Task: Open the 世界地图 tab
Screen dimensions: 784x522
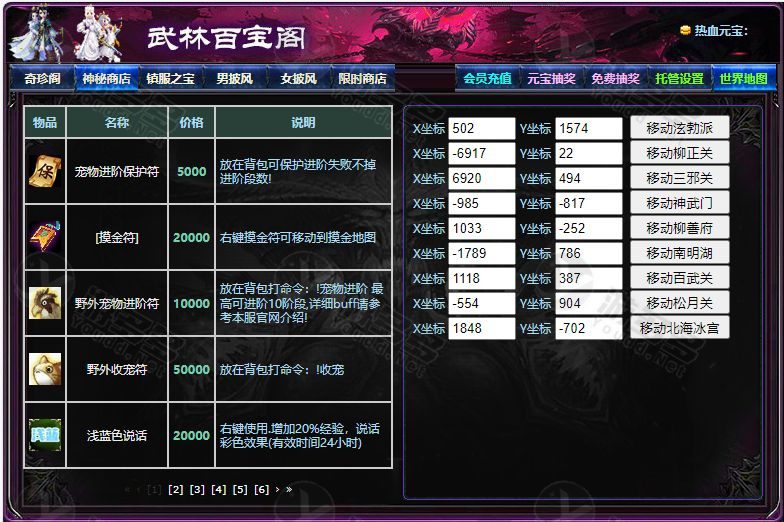Action: tap(743, 79)
